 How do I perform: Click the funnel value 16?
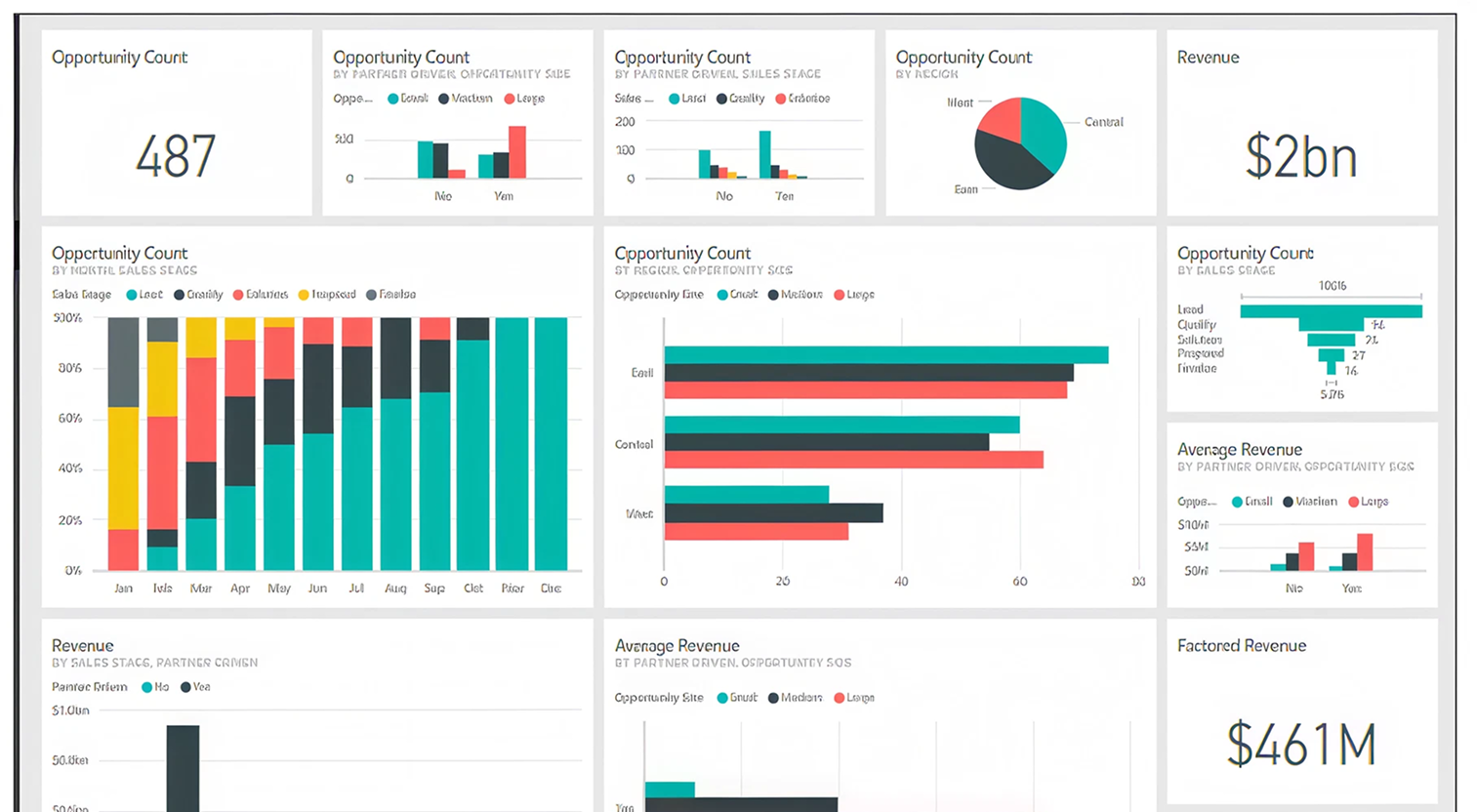click(1352, 371)
